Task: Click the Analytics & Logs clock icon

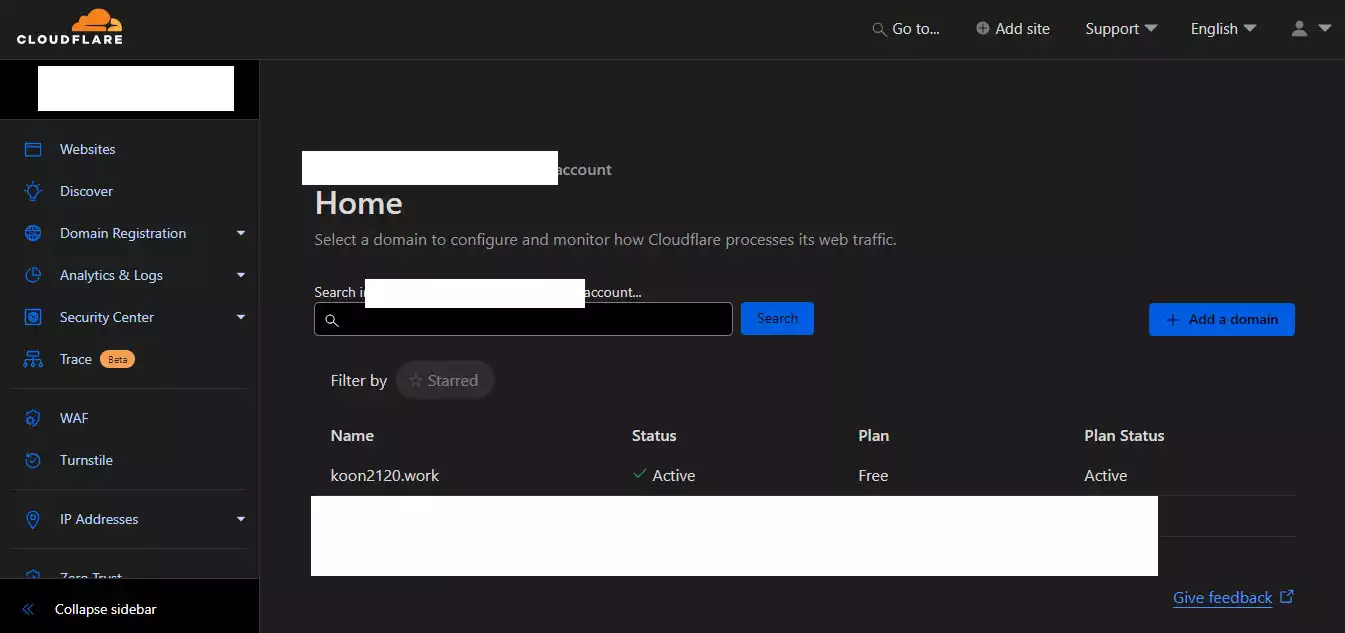Action: [x=33, y=275]
